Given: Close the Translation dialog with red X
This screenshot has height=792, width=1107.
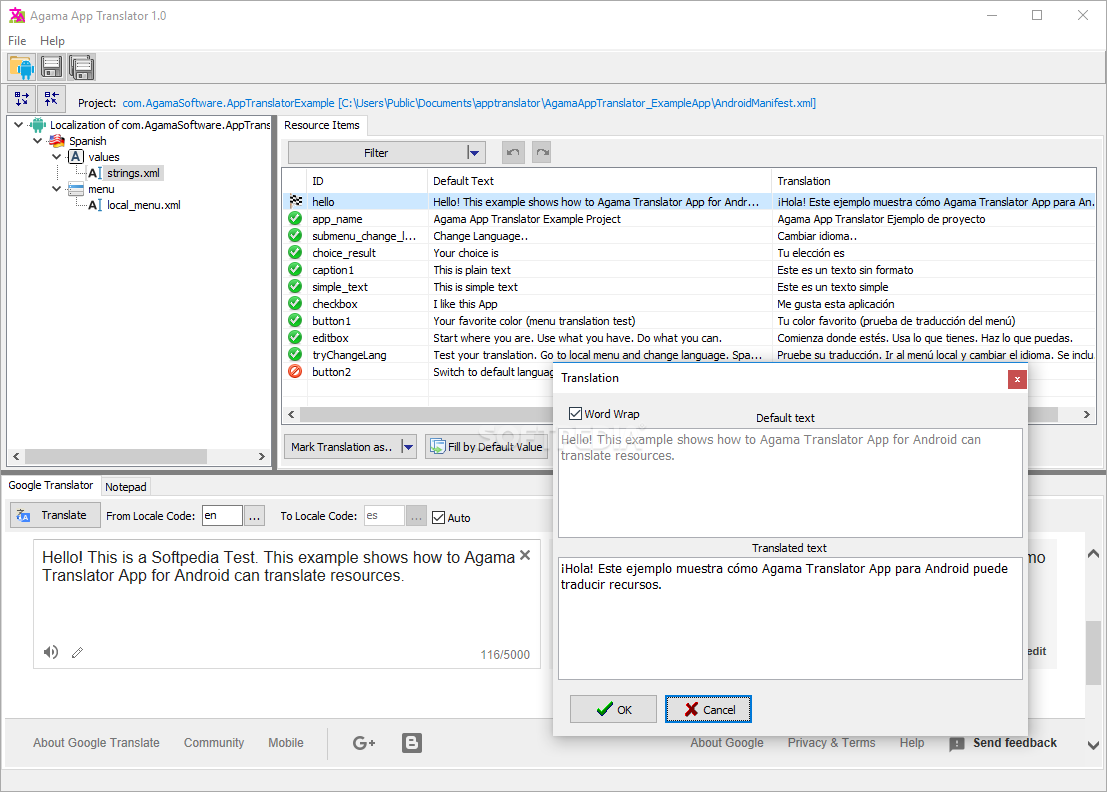Looking at the screenshot, I should point(1017,379).
